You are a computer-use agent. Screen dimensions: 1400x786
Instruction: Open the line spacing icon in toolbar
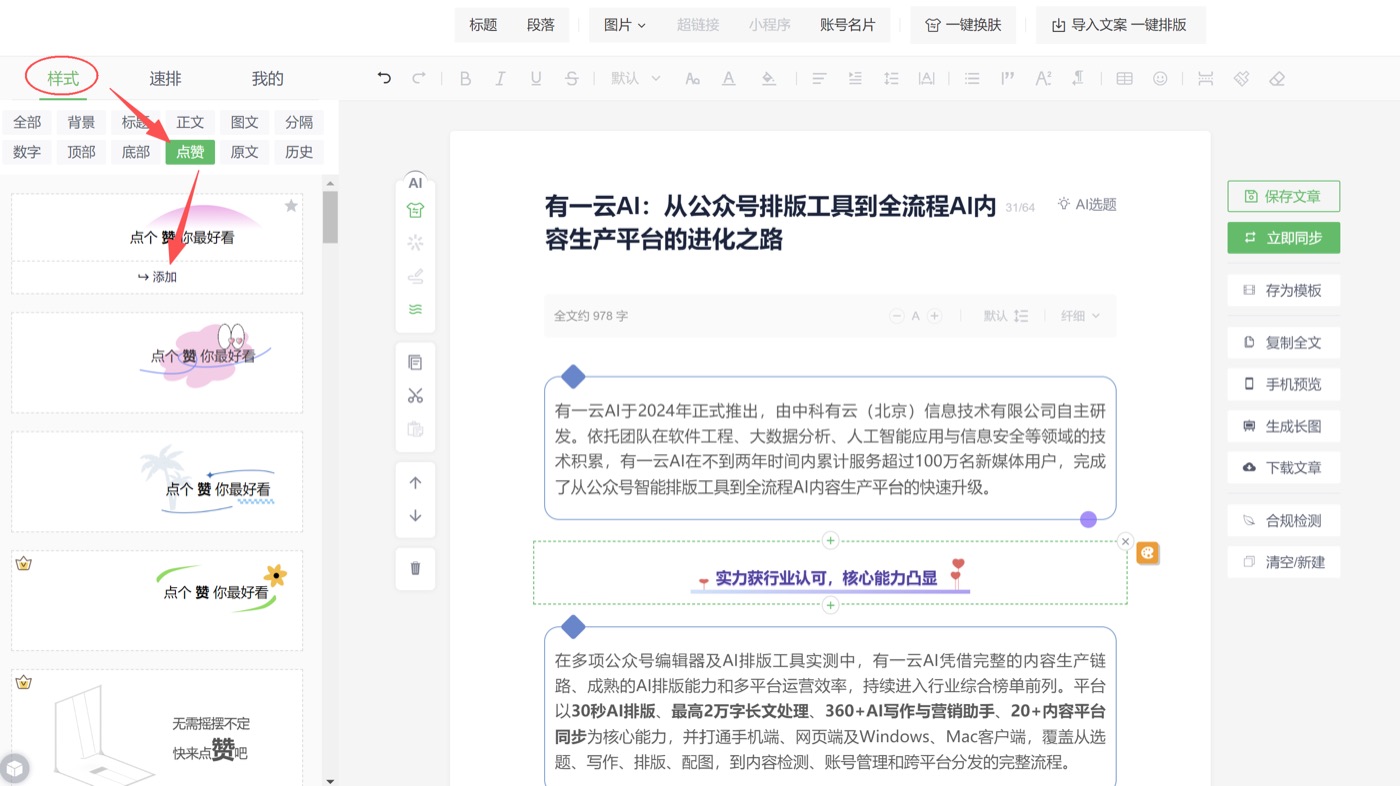click(891, 78)
